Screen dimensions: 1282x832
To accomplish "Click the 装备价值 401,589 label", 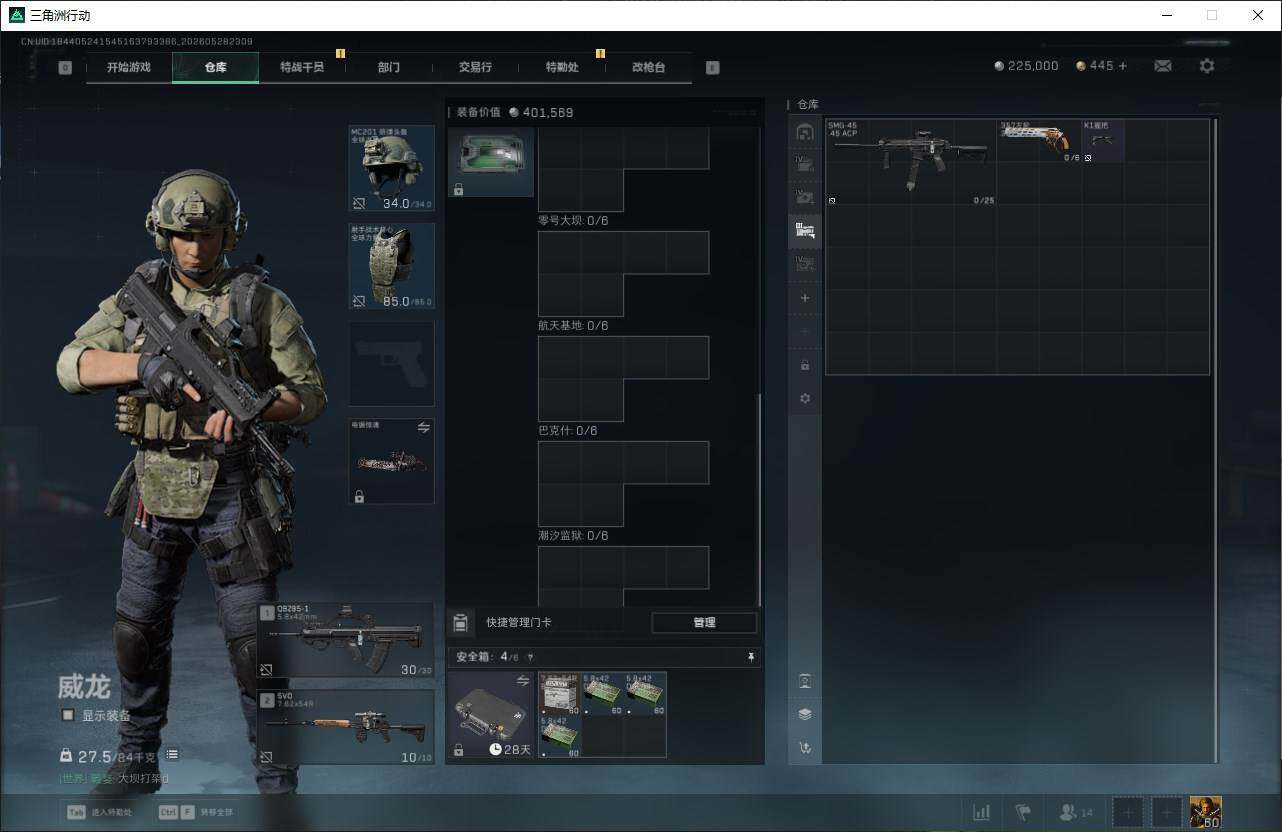I will (515, 113).
